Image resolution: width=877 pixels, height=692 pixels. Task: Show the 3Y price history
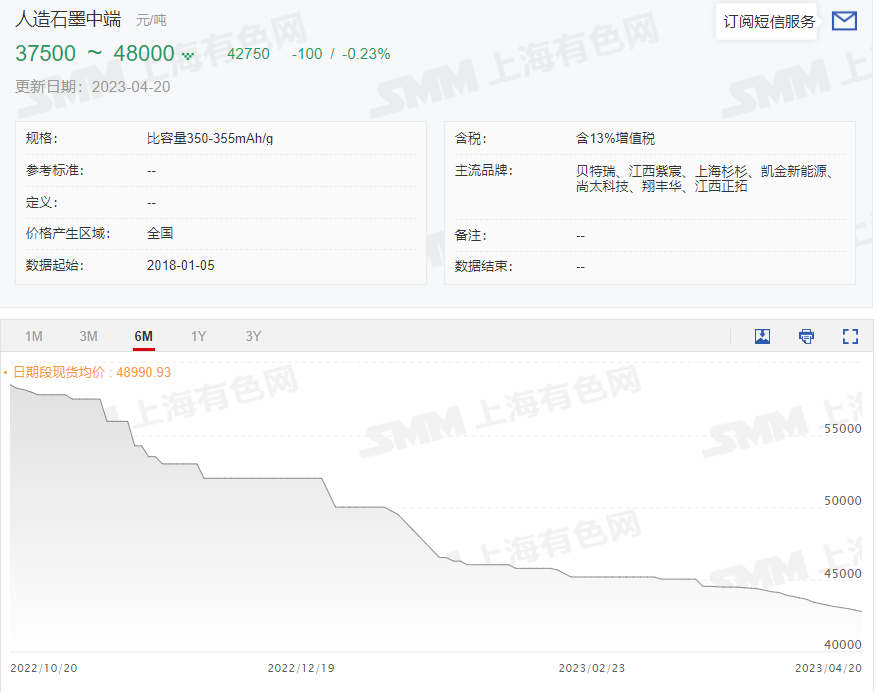coord(253,336)
